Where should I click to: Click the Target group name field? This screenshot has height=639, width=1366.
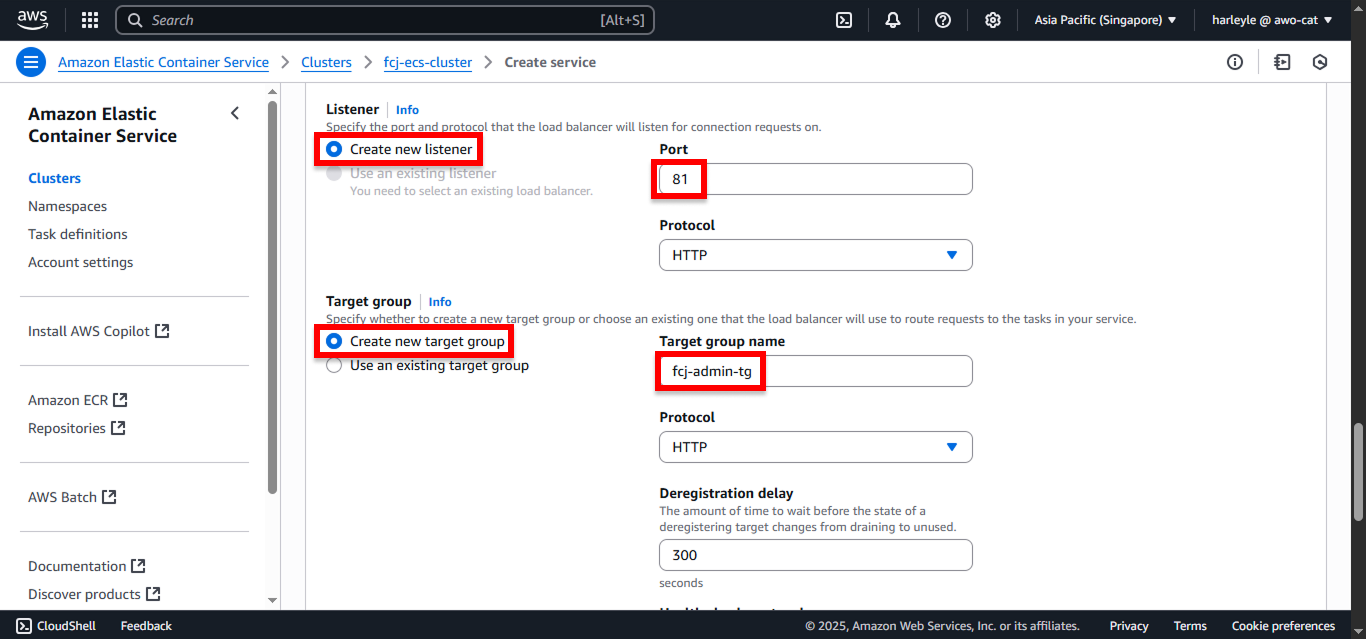(x=816, y=371)
